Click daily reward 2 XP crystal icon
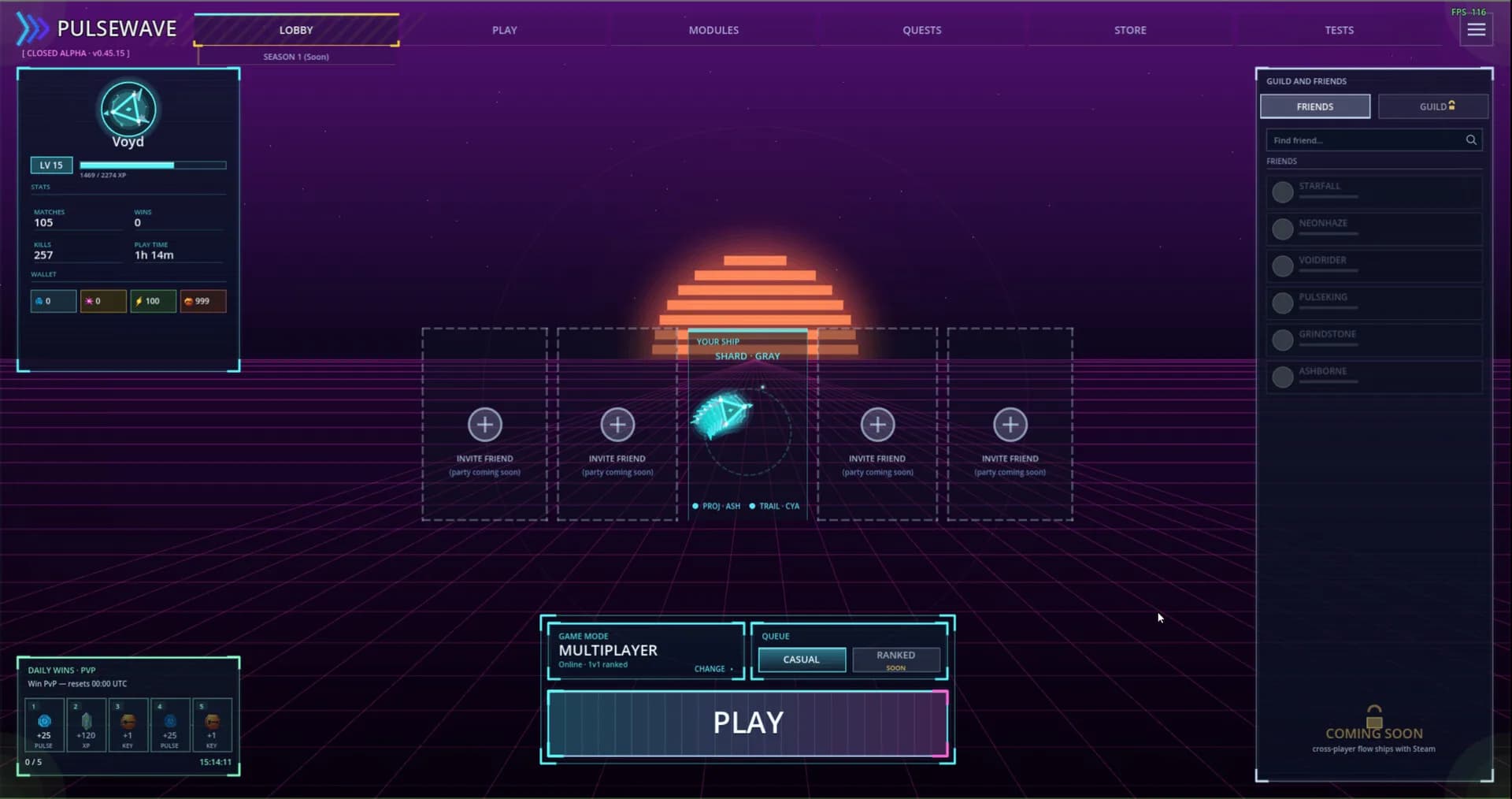 tap(87, 721)
